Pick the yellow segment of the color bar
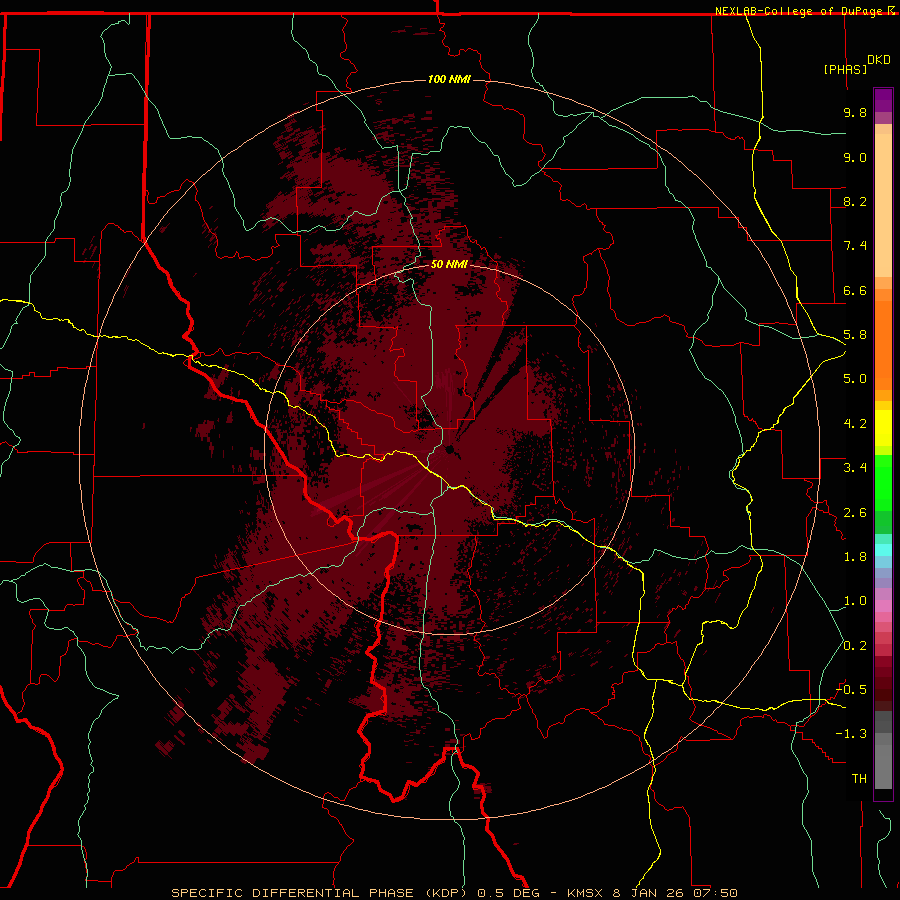Screen dimensions: 900x900 pos(883,428)
